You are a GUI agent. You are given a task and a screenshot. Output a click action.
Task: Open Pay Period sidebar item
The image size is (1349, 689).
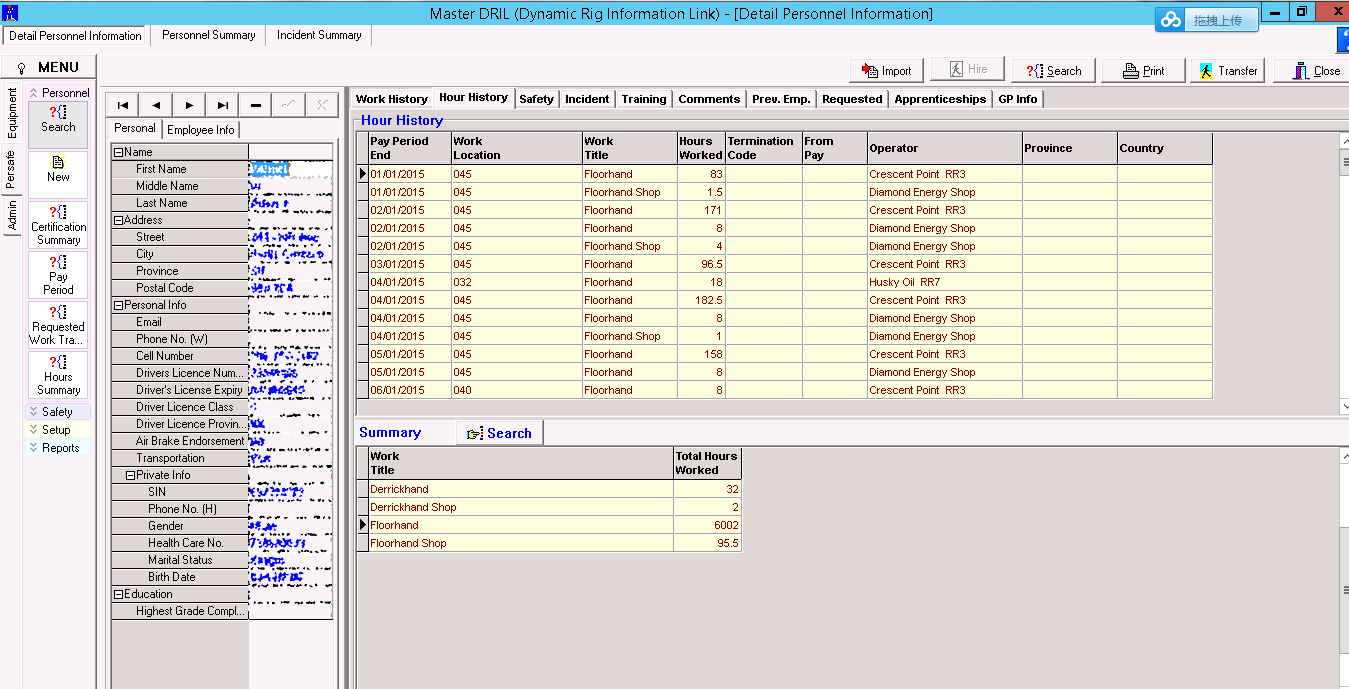(x=58, y=274)
